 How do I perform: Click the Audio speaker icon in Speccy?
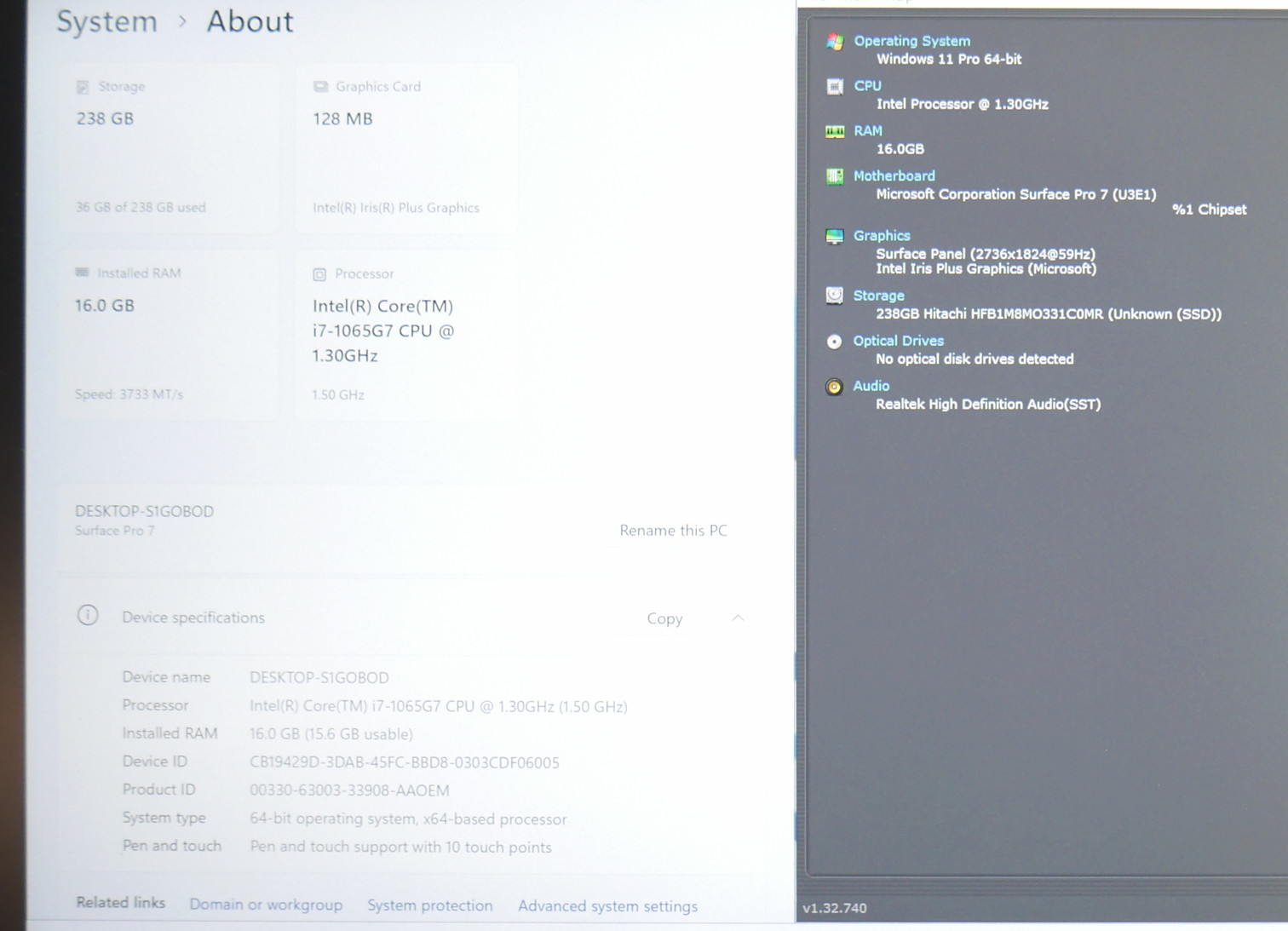[x=834, y=387]
